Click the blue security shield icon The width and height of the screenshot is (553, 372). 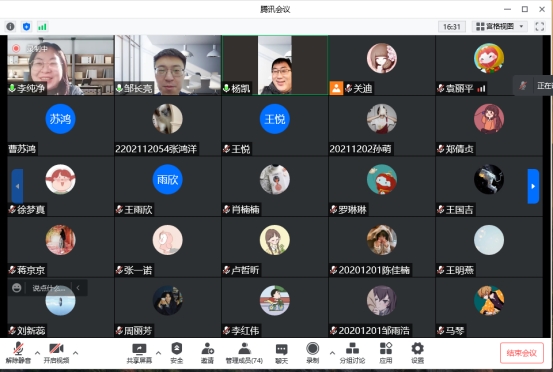coord(26,26)
